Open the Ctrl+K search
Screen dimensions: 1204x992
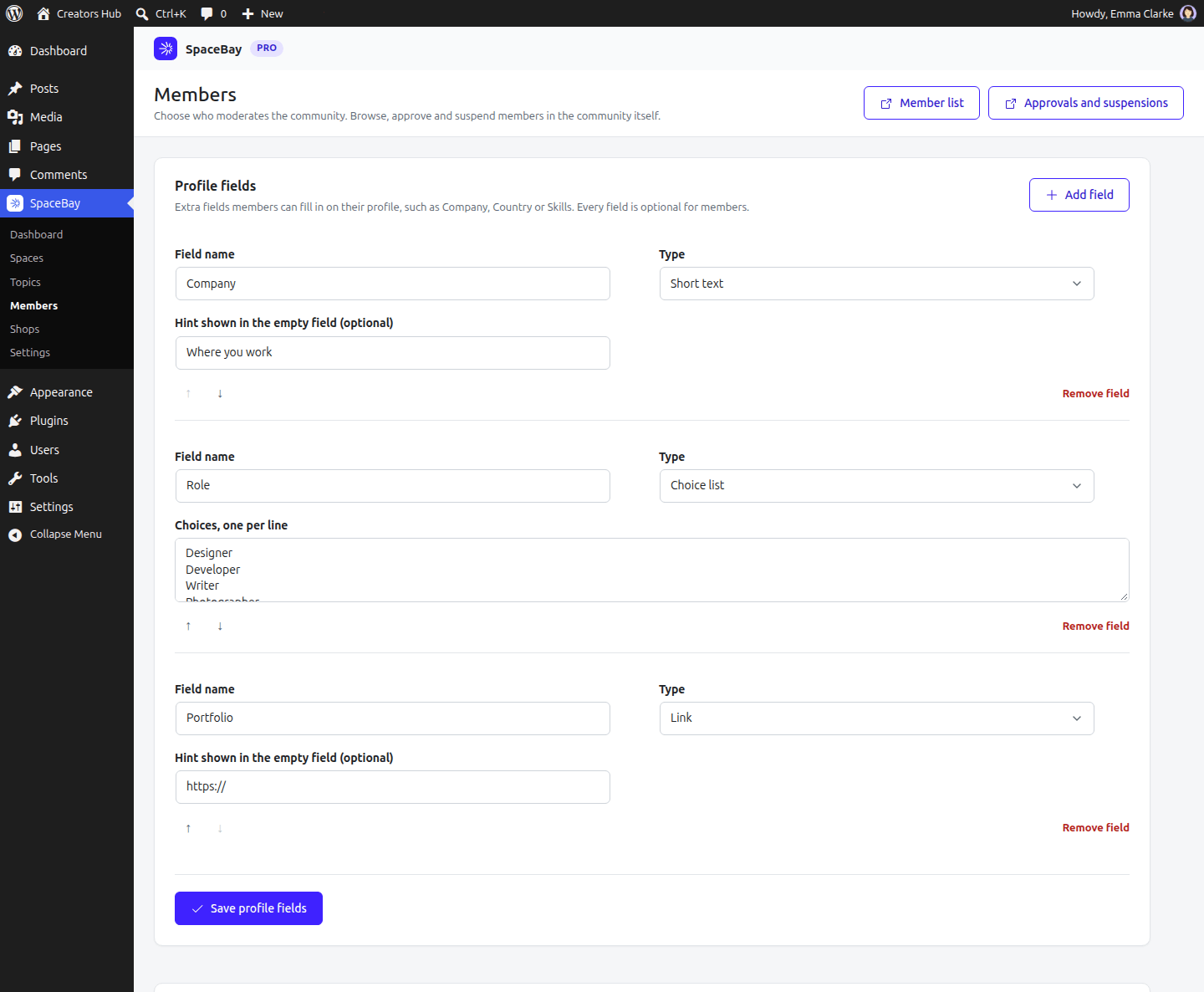pyautogui.click(x=161, y=13)
